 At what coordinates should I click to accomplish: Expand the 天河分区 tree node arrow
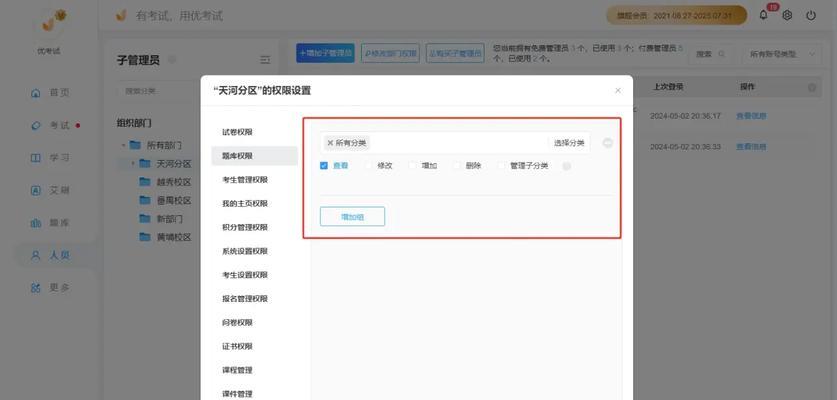point(133,163)
